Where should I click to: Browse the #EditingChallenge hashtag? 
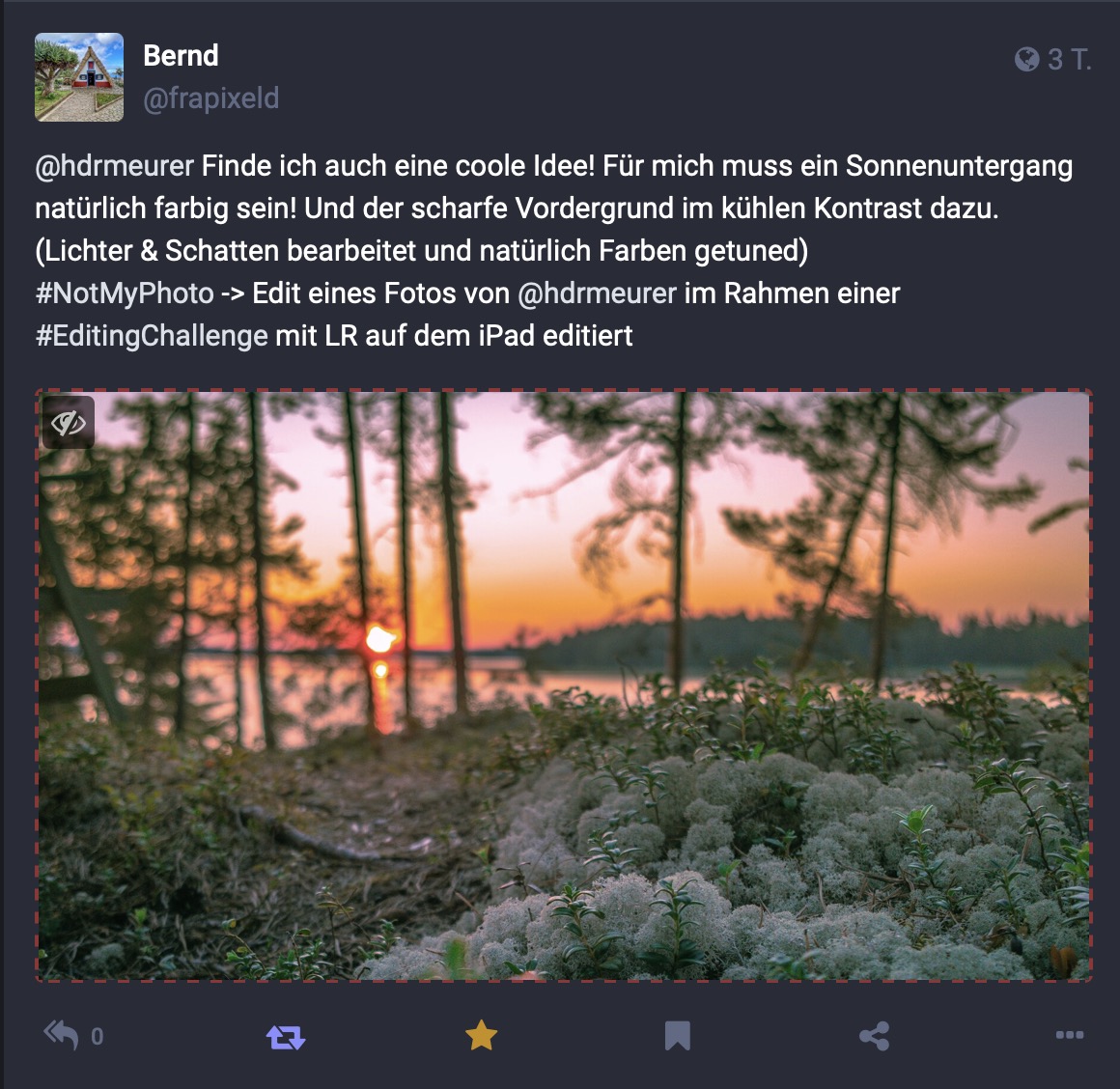click(152, 336)
